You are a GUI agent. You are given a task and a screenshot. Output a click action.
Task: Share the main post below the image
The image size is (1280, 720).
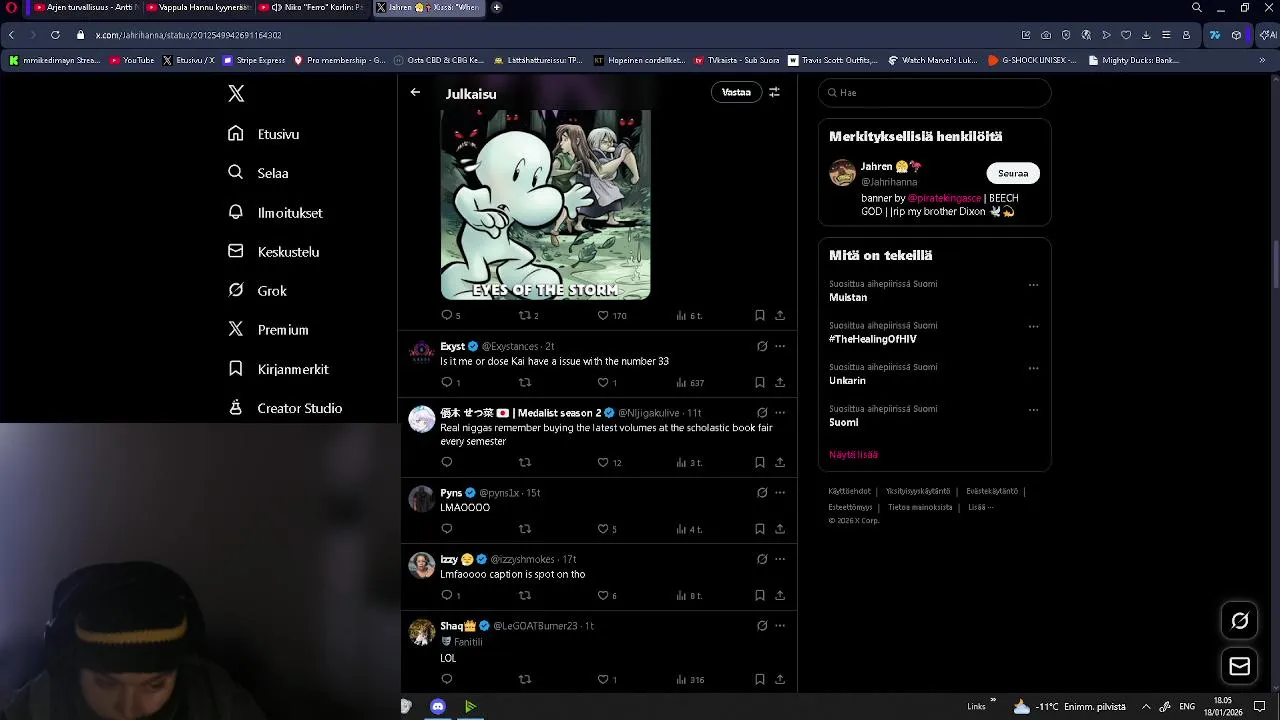[x=780, y=315]
